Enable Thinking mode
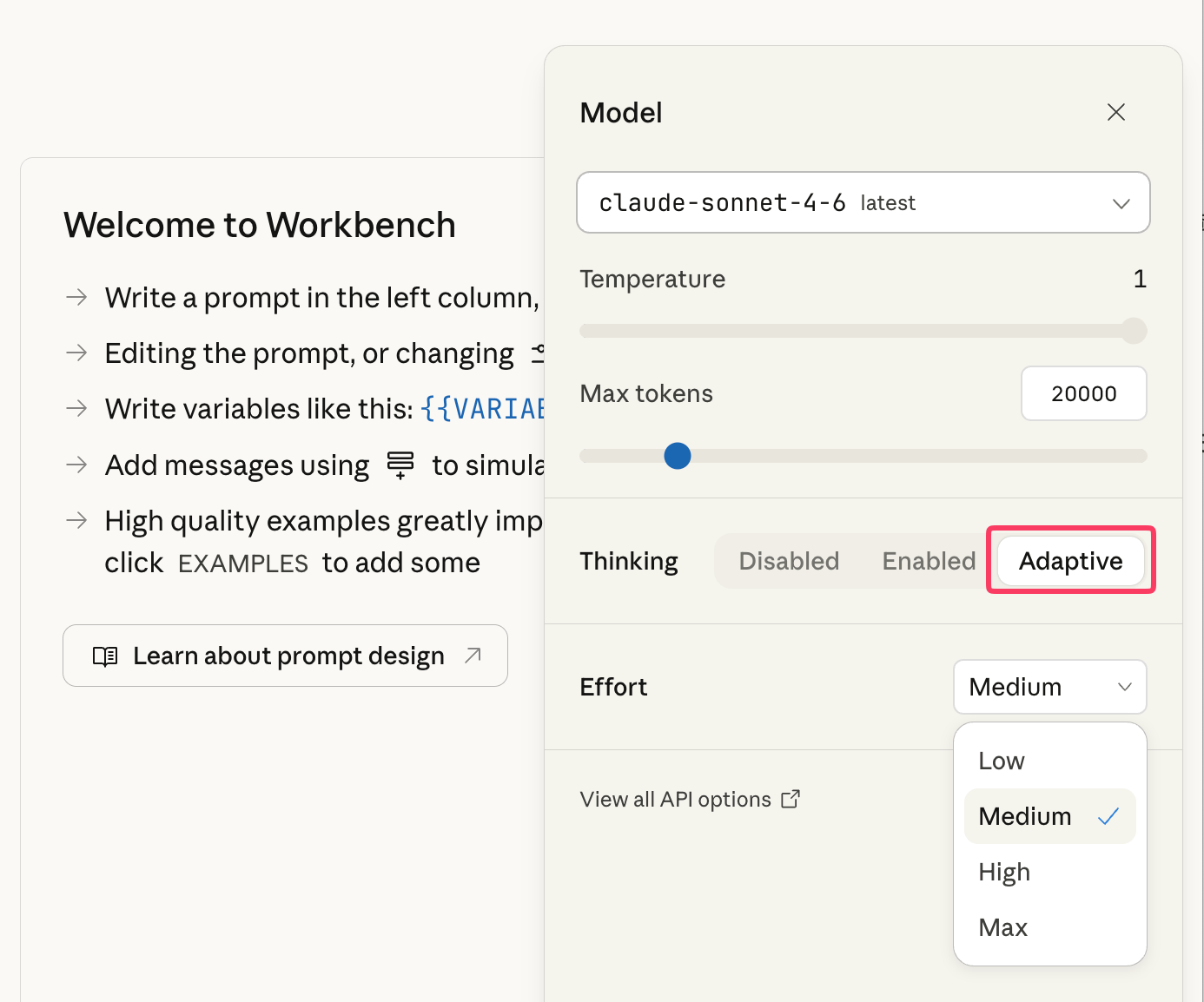 pos(928,561)
